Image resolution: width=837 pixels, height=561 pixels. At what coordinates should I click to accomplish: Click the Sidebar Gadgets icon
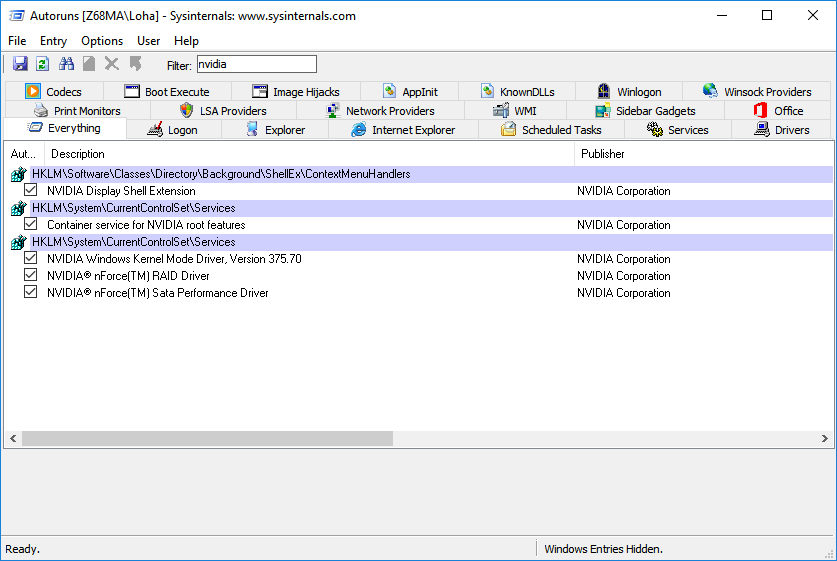pyautogui.click(x=603, y=110)
